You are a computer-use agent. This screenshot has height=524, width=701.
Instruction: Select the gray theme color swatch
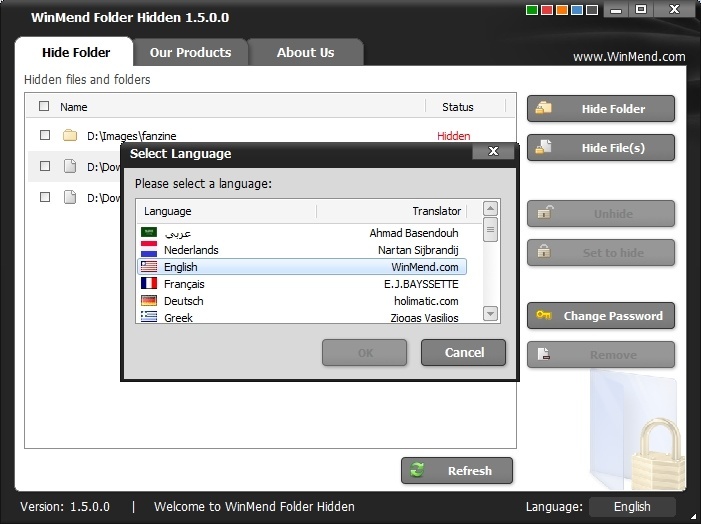pyautogui.click(x=592, y=10)
